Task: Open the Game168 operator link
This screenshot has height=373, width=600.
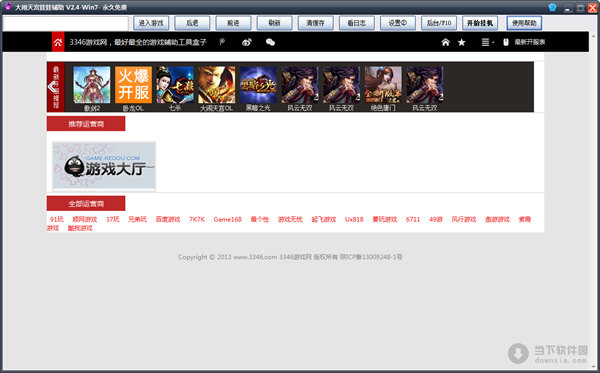Action: click(x=227, y=219)
